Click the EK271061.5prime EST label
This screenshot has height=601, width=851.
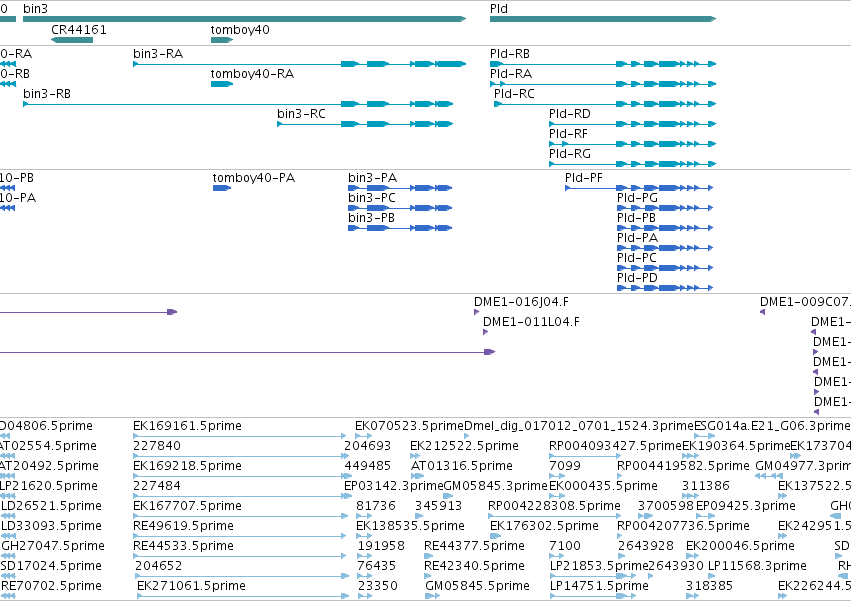[191, 586]
